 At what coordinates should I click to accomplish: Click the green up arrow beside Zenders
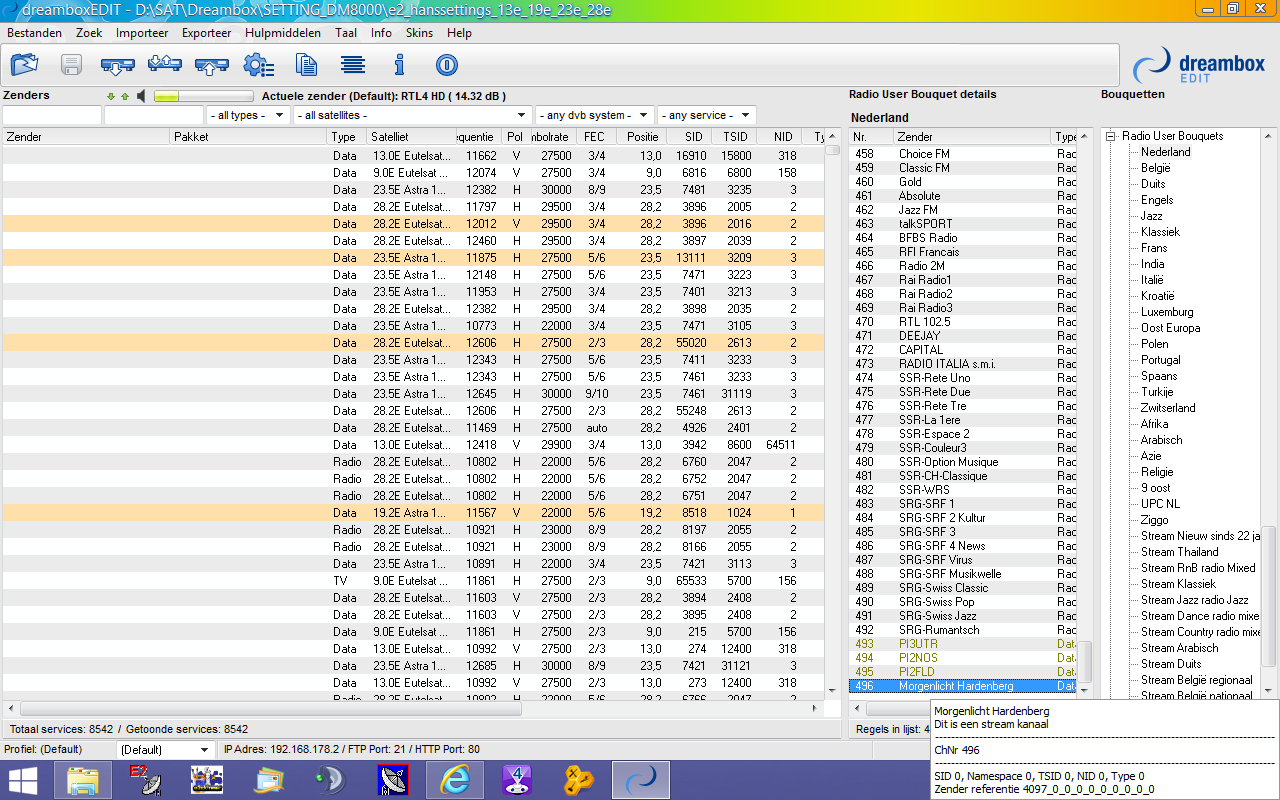click(125, 97)
